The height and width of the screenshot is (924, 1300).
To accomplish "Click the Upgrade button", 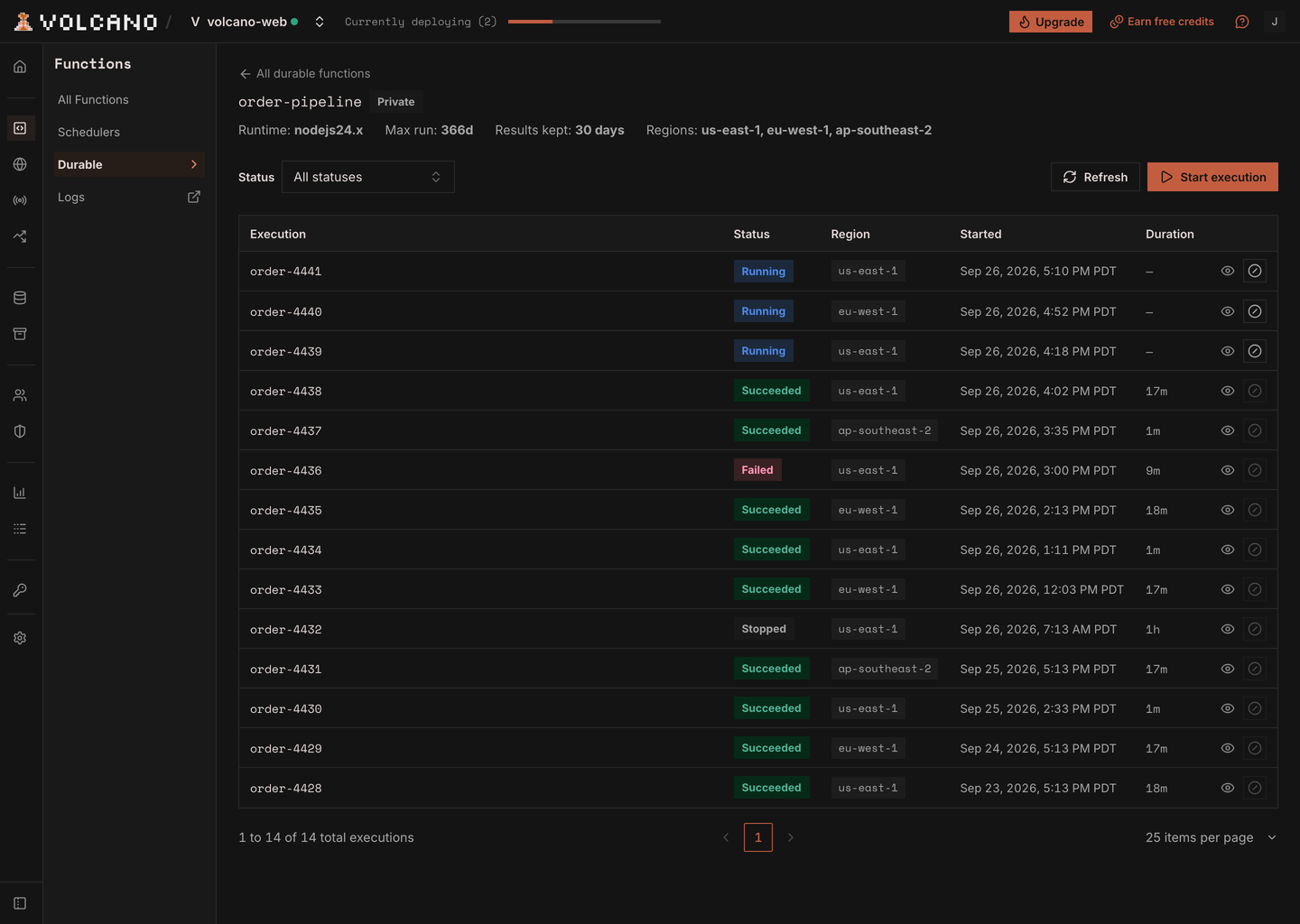I will [1051, 22].
